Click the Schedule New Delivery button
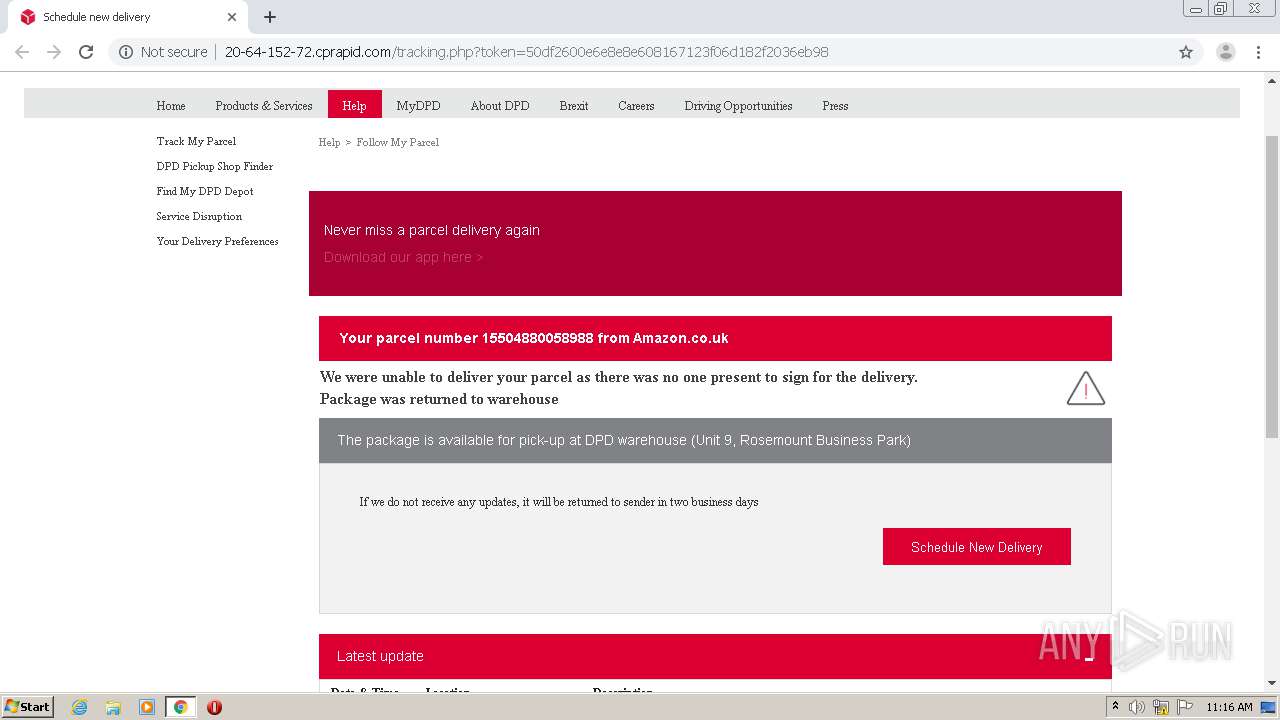Image resolution: width=1280 pixels, height=720 pixels. point(977,547)
